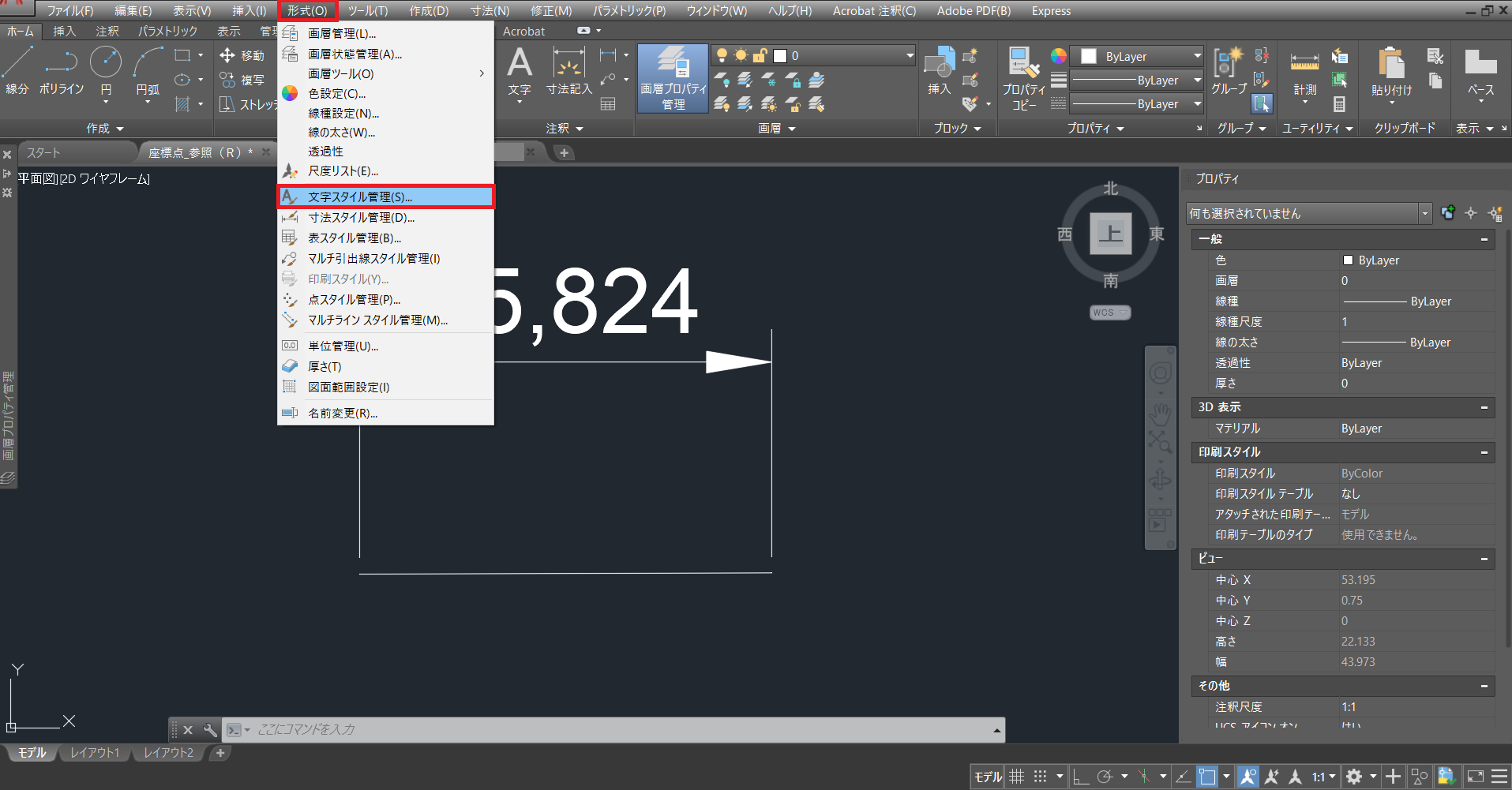Toggle the drawing grid display
Image resolution: width=1512 pixels, height=790 pixels.
(x=1017, y=777)
